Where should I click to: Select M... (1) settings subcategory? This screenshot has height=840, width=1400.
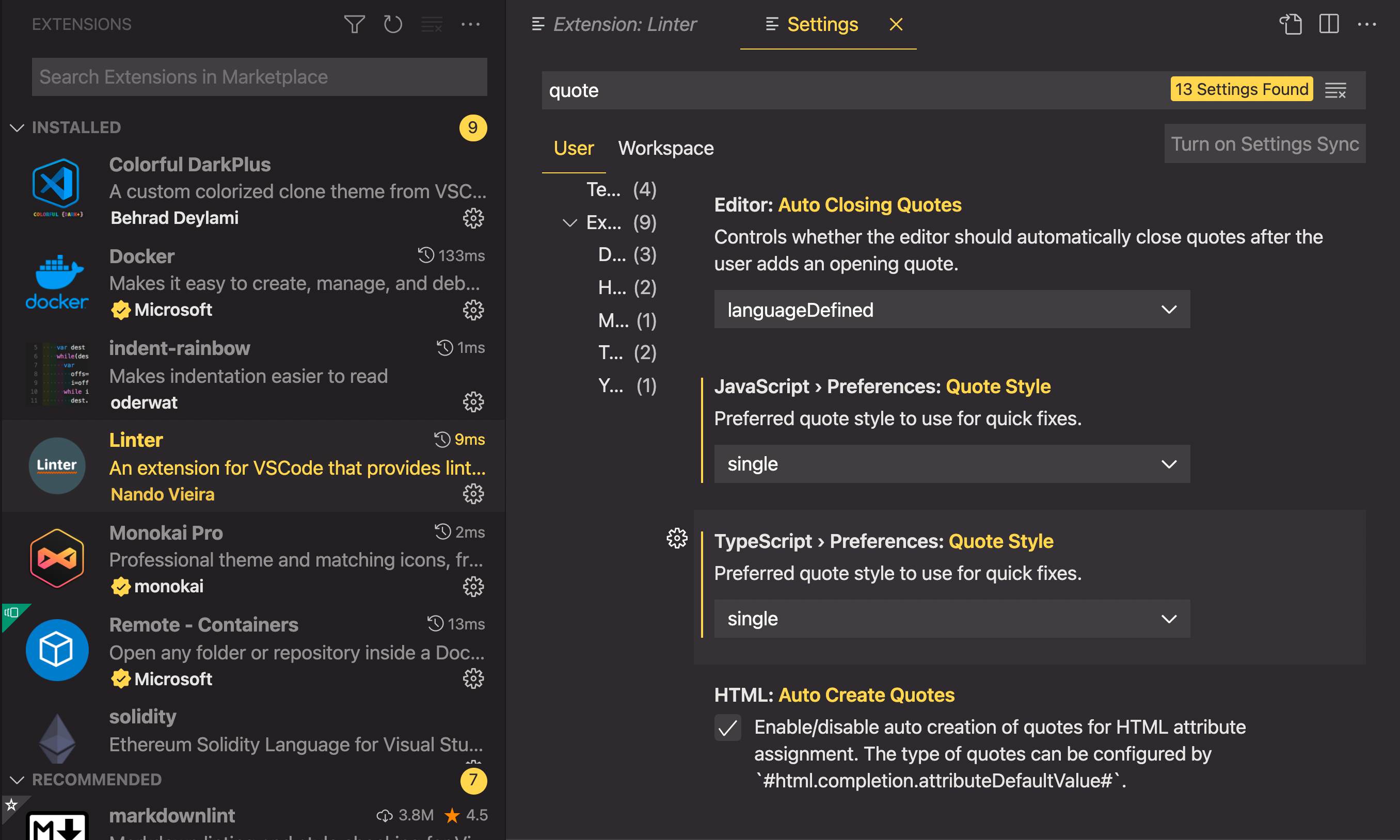click(628, 320)
